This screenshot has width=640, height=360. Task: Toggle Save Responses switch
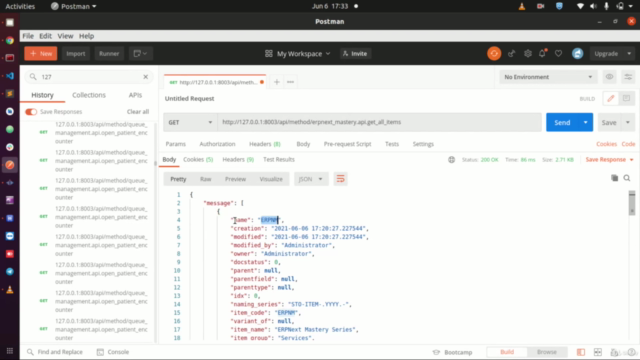[31, 112]
